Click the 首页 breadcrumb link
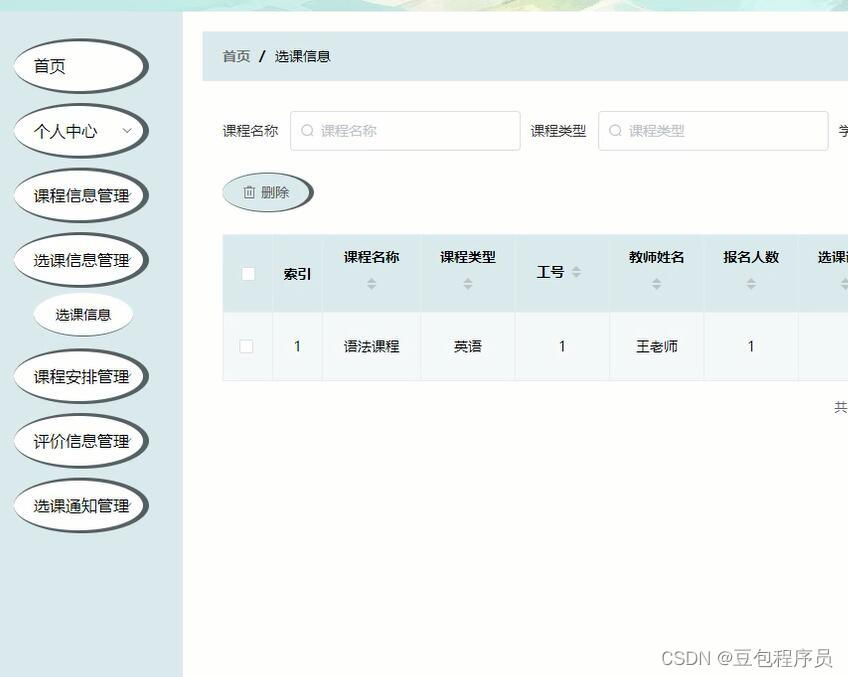 click(235, 56)
